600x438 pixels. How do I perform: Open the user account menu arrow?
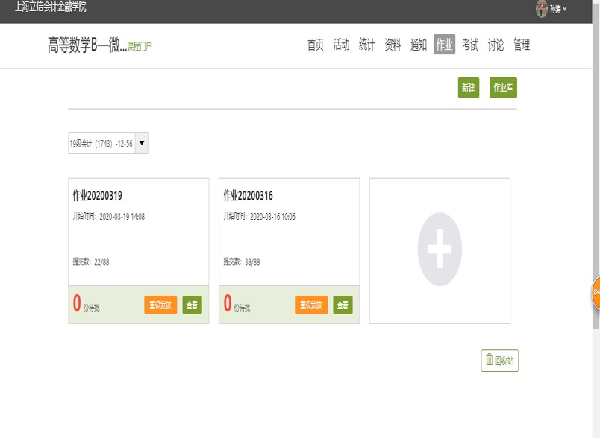(x=565, y=9)
